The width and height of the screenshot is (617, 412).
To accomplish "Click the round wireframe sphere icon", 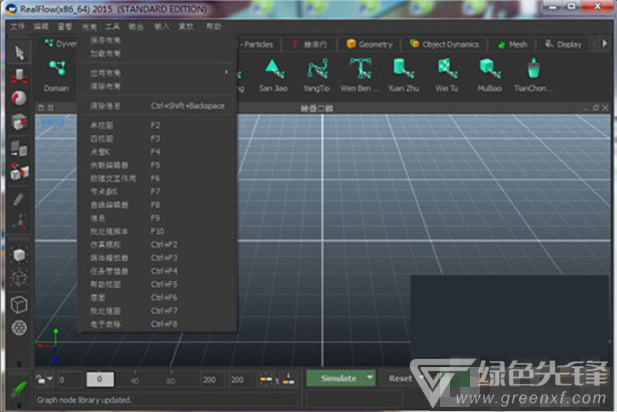I will pyautogui.click(x=19, y=327).
